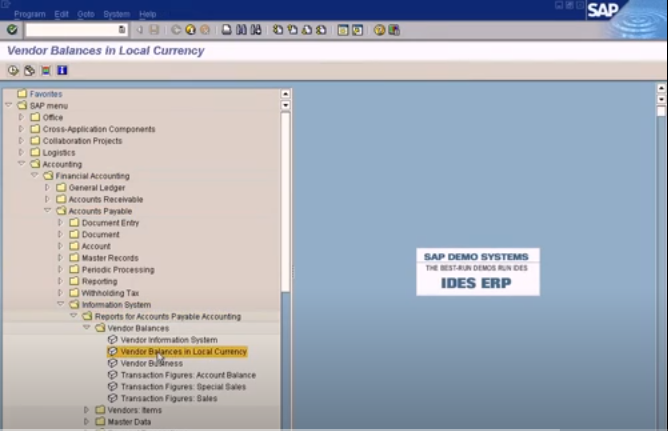Select the Master Data folder label
668x431 pixels.
129,422
